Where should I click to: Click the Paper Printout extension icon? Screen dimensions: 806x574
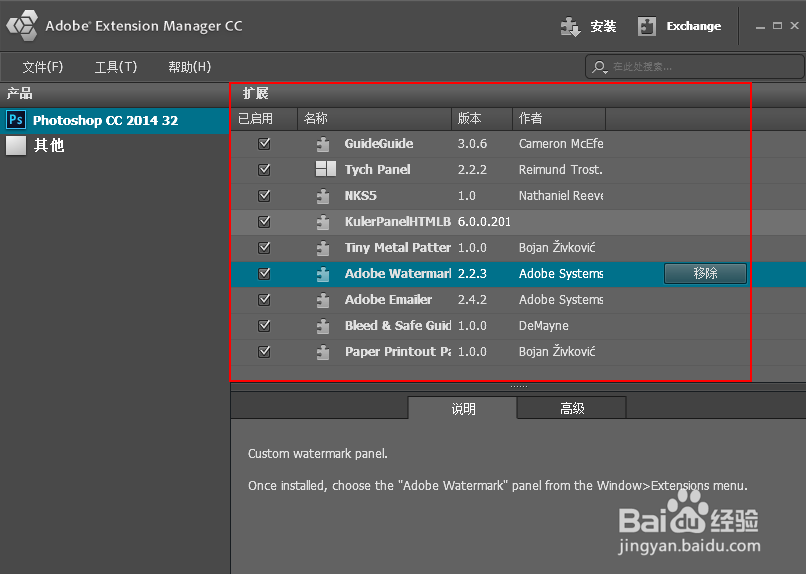(323, 353)
